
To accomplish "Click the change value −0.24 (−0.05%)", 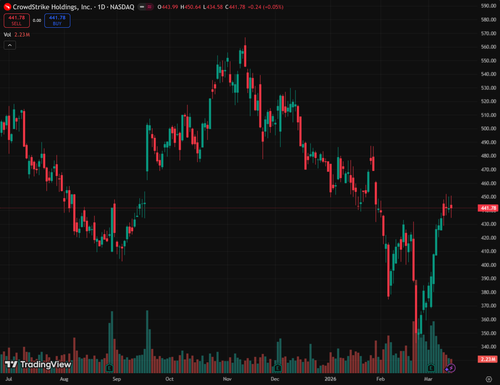I will (265, 7).
